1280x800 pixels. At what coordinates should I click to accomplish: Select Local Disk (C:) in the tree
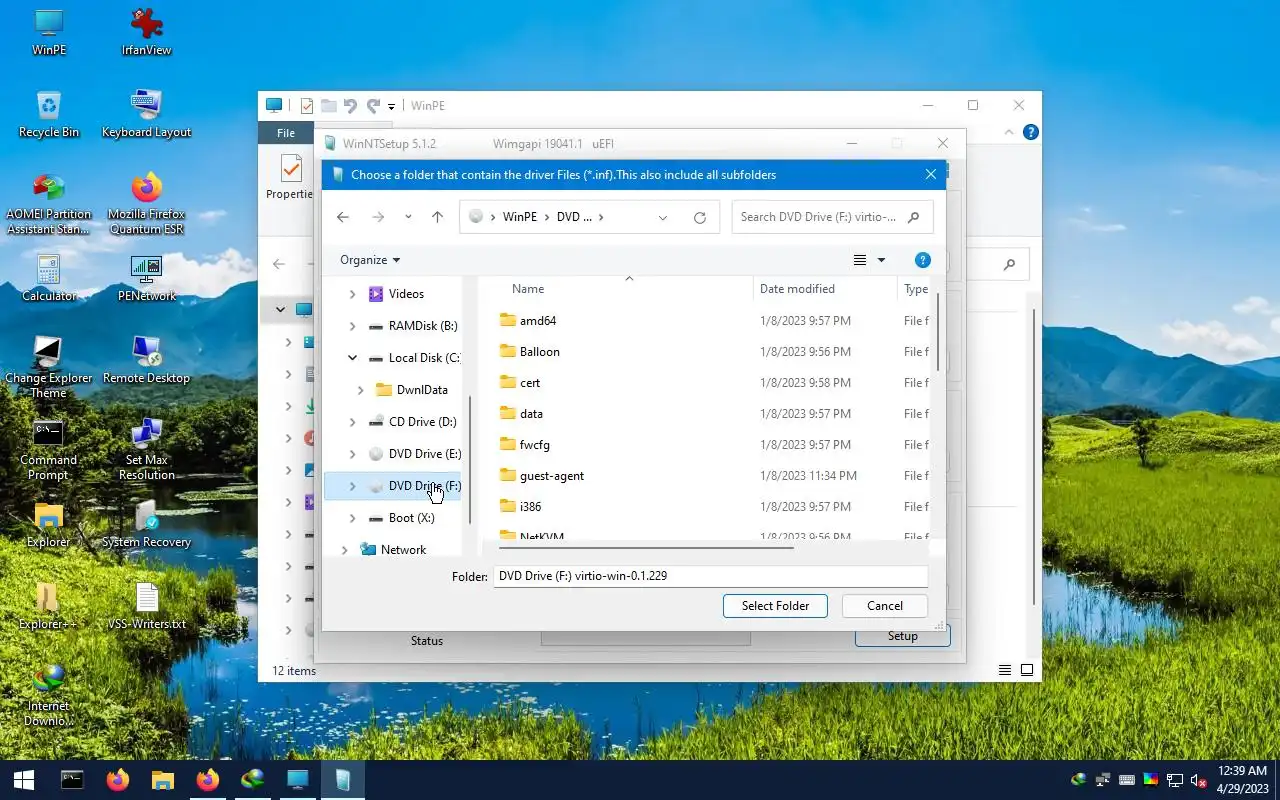pyautogui.click(x=415, y=358)
